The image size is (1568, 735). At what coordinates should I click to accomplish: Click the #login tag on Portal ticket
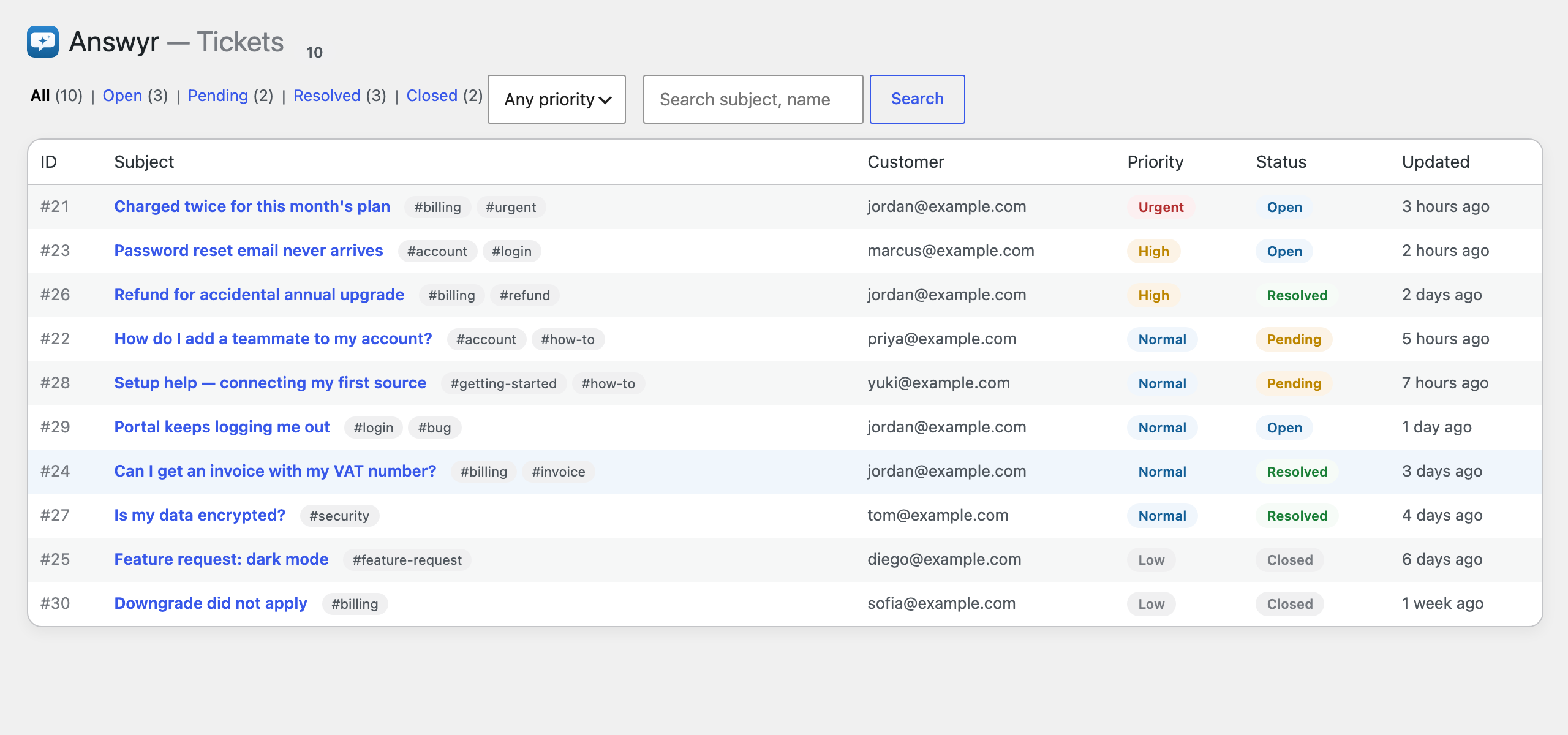tap(373, 428)
